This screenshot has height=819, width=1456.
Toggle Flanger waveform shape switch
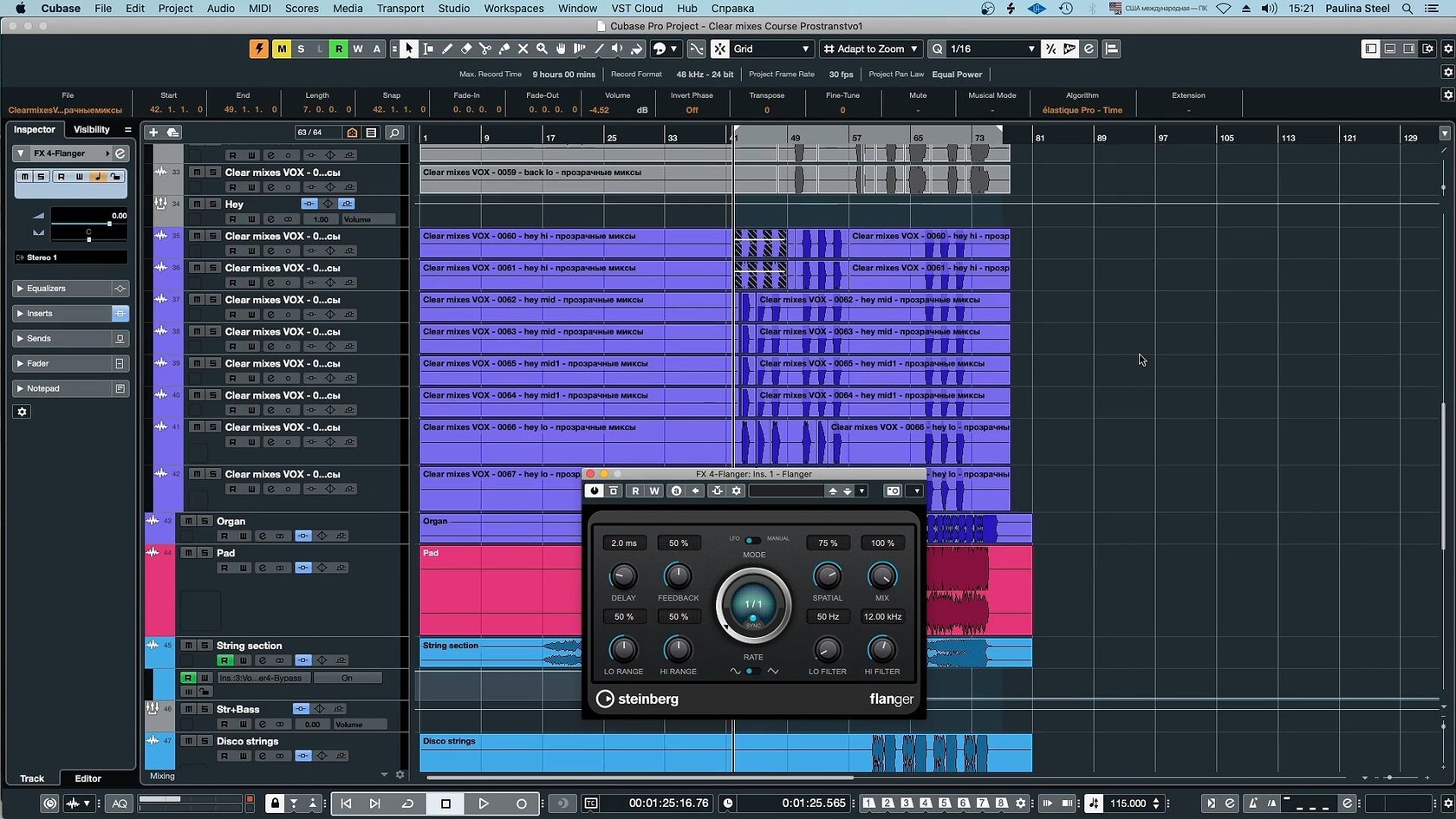click(x=754, y=671)
